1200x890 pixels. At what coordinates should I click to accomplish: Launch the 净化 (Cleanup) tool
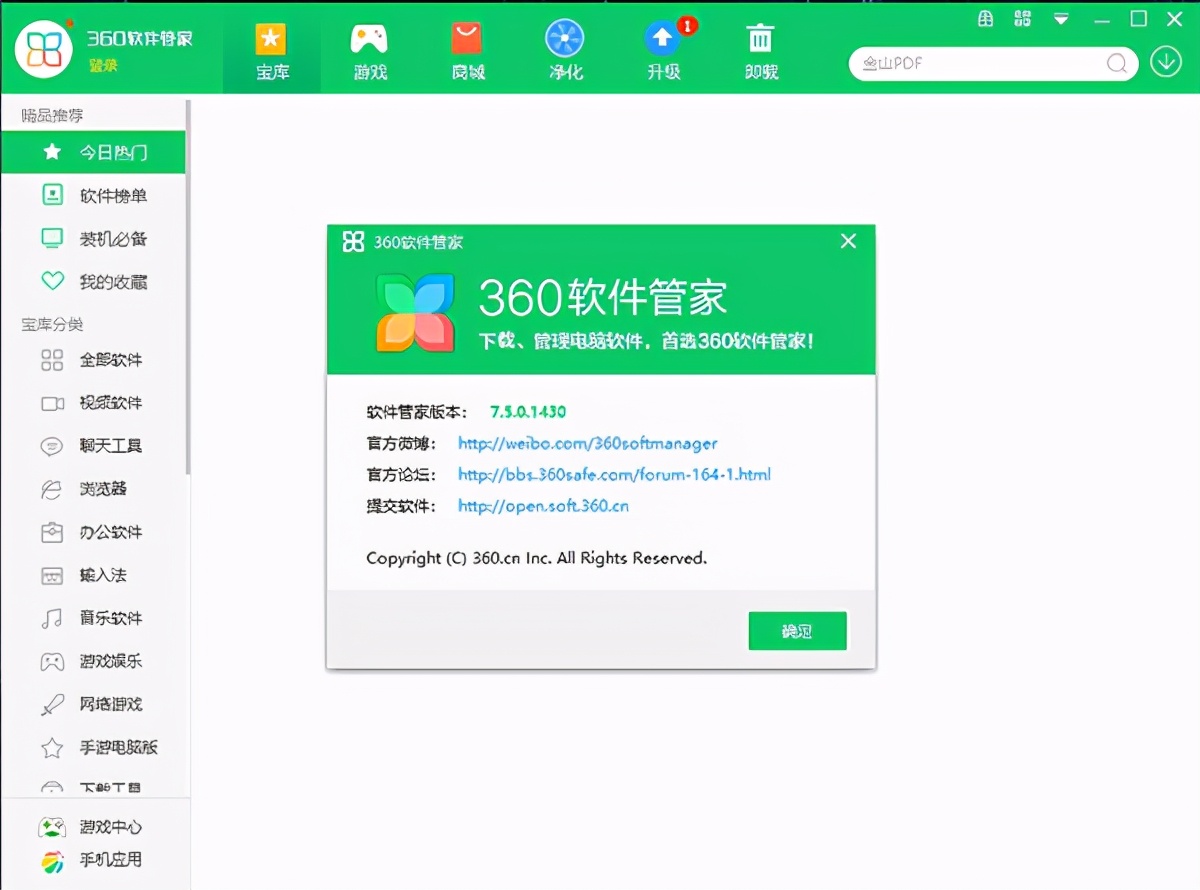pos(565,48)
